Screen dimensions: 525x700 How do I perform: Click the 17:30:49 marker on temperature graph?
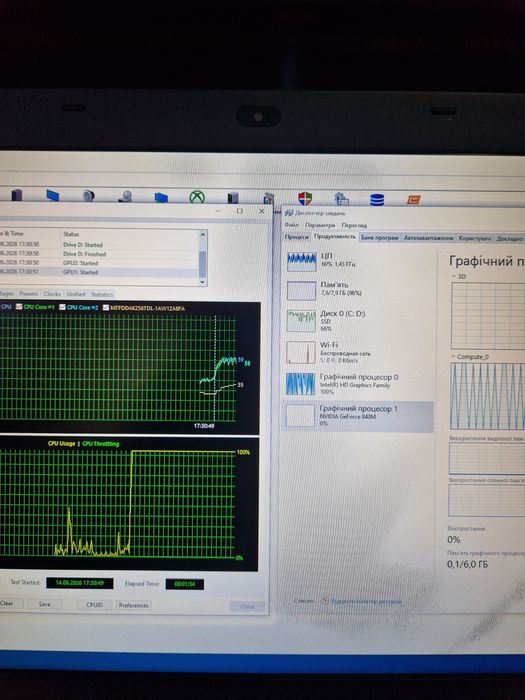click(204, 426)
